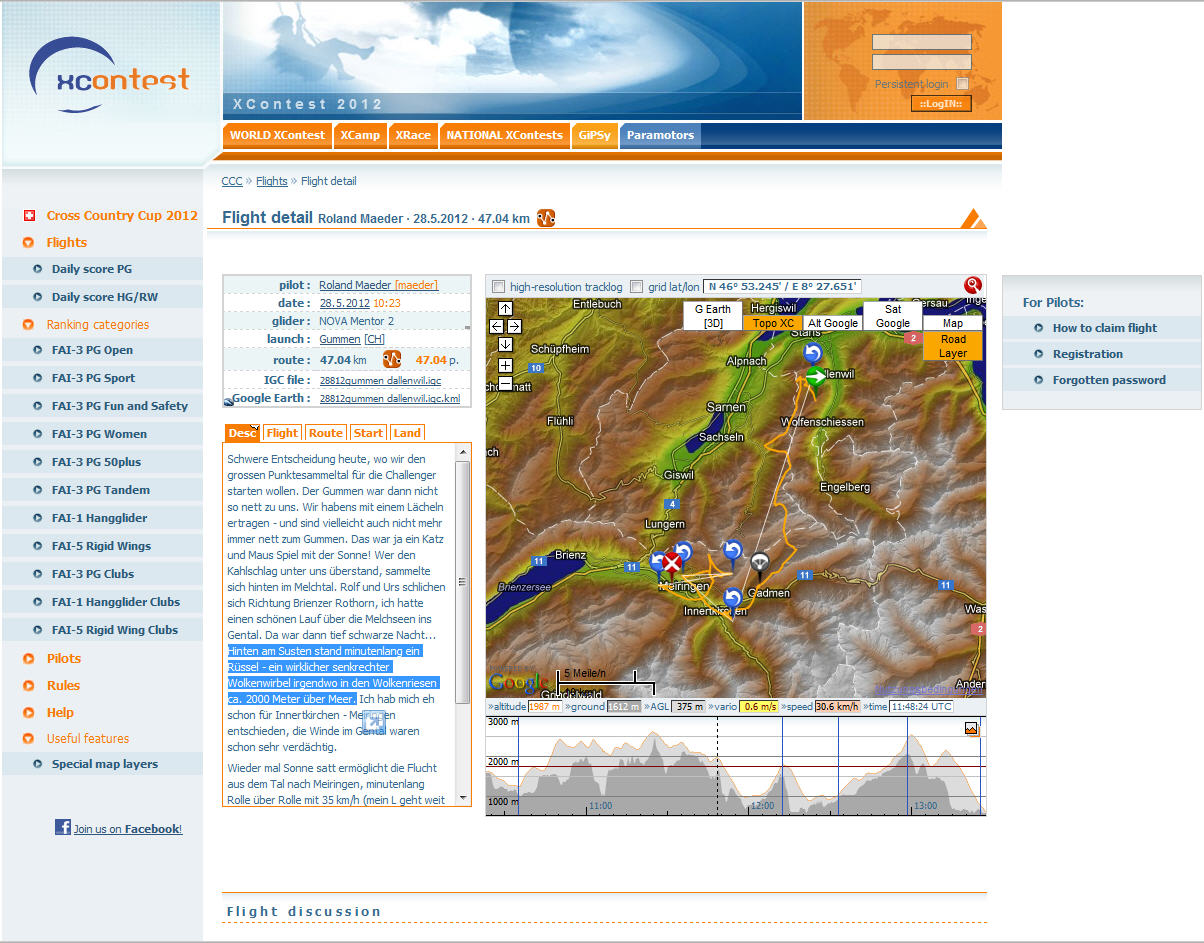
Task: Open the NATIONAL XContests menu item
Action: pos(504,135)
